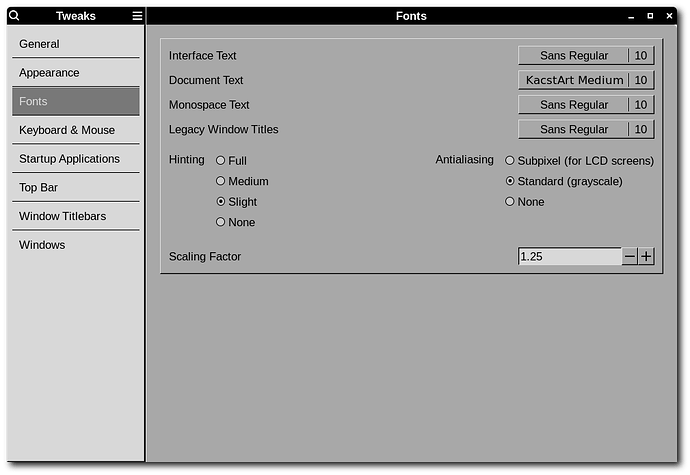Click the plus button for Scaling Factor
The height and width of the screenshot is (475, 690).
(646, 257)
